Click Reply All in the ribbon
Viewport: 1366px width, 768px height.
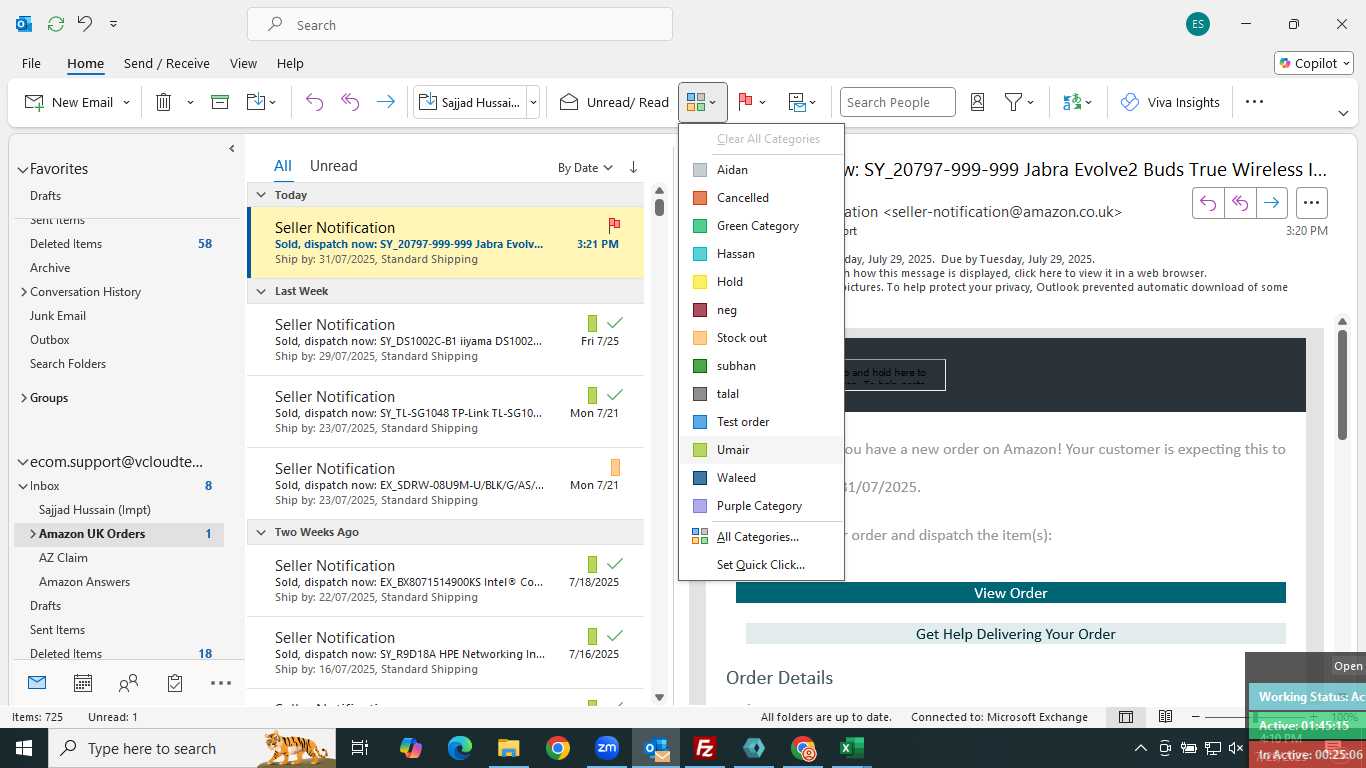point(350,102)
